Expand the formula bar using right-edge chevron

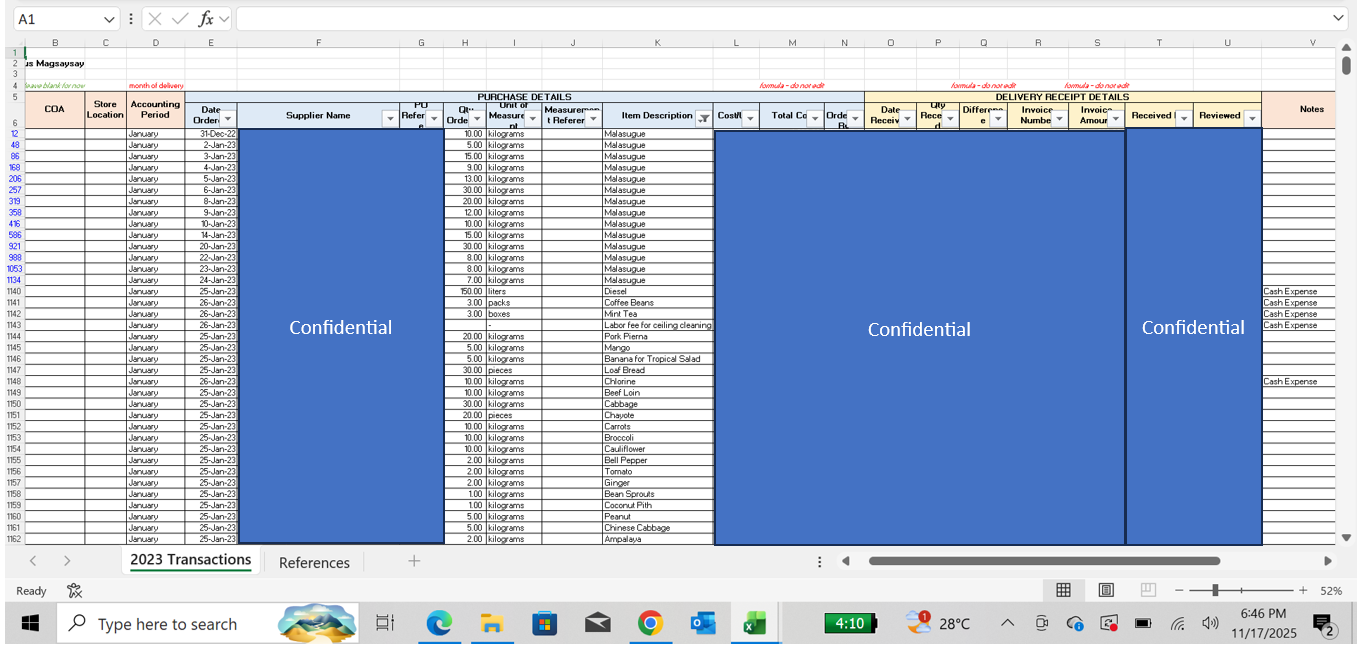1339,19
